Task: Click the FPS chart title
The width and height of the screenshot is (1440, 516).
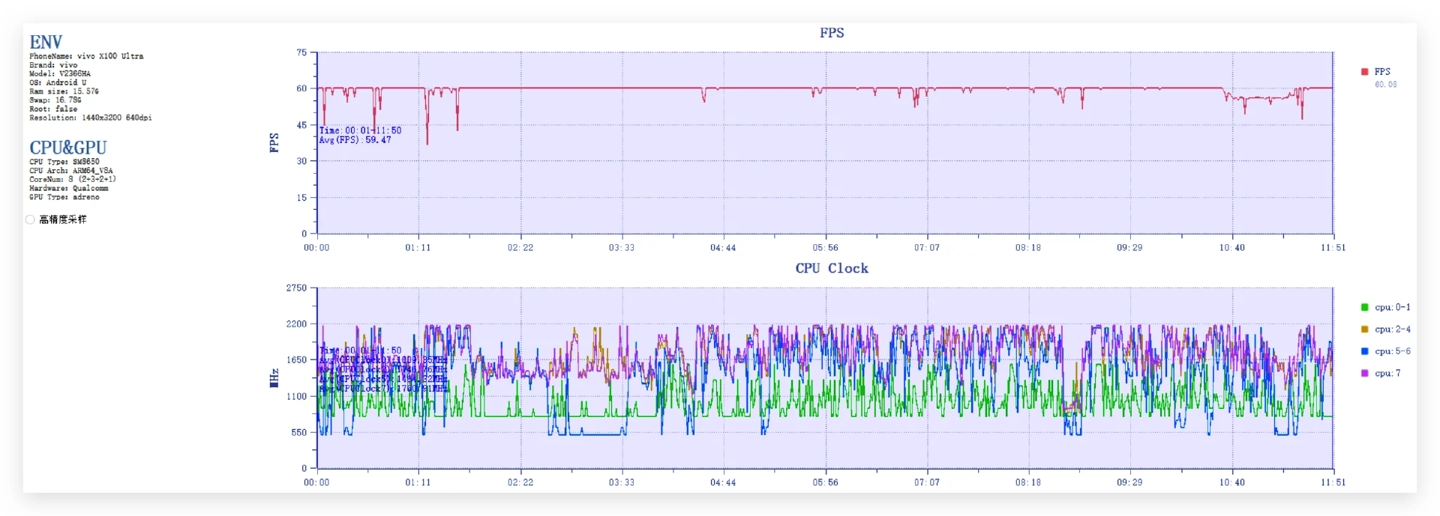Action: point(831,33)
